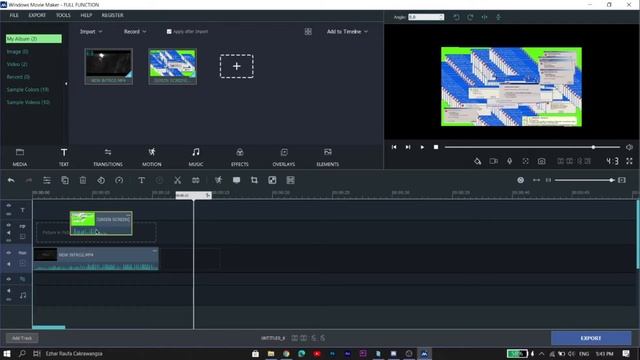Click the camera record icon under preview
The width and height of the screenshot is (640, 360).
pos(493,161)
